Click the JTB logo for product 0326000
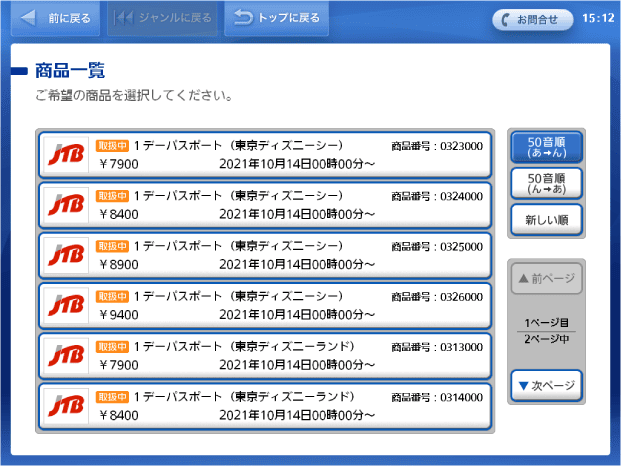This screenshot has height=466, width=621. pyautogui.click(x=66, y=306)
